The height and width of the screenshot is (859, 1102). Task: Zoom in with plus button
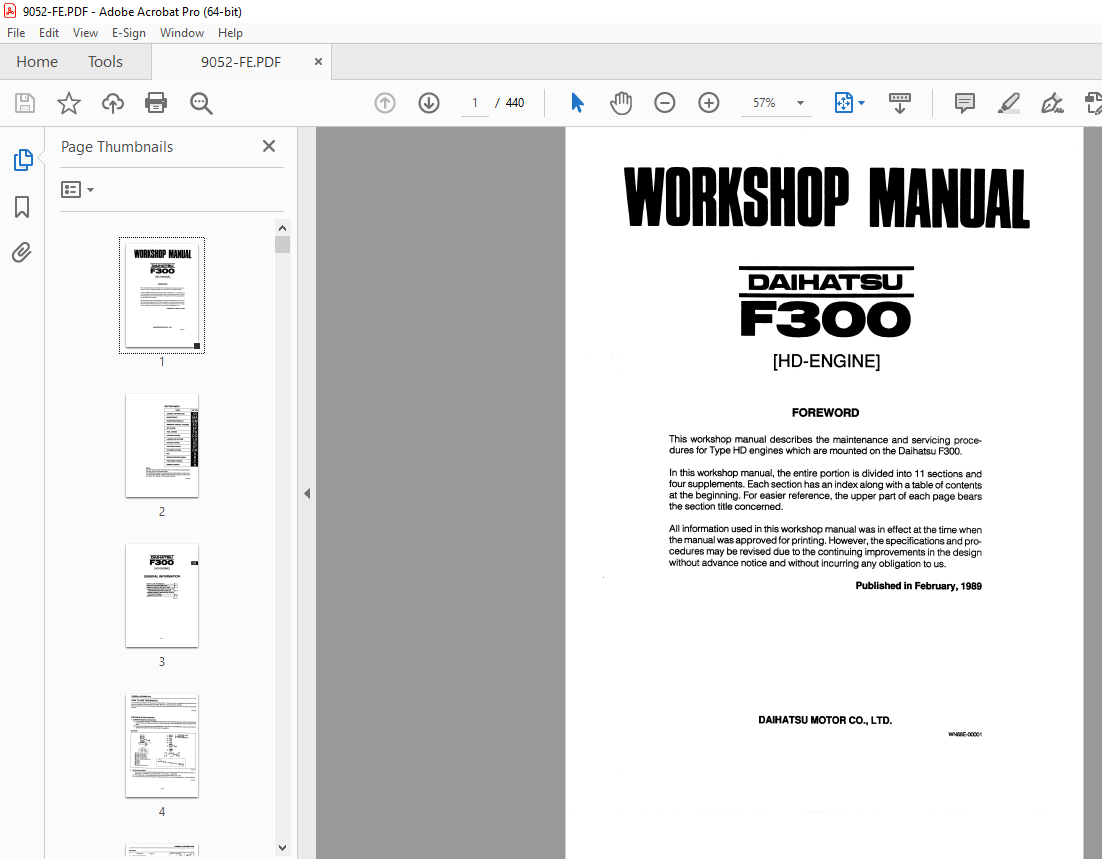pyautogui.click(x=708, y=103)
